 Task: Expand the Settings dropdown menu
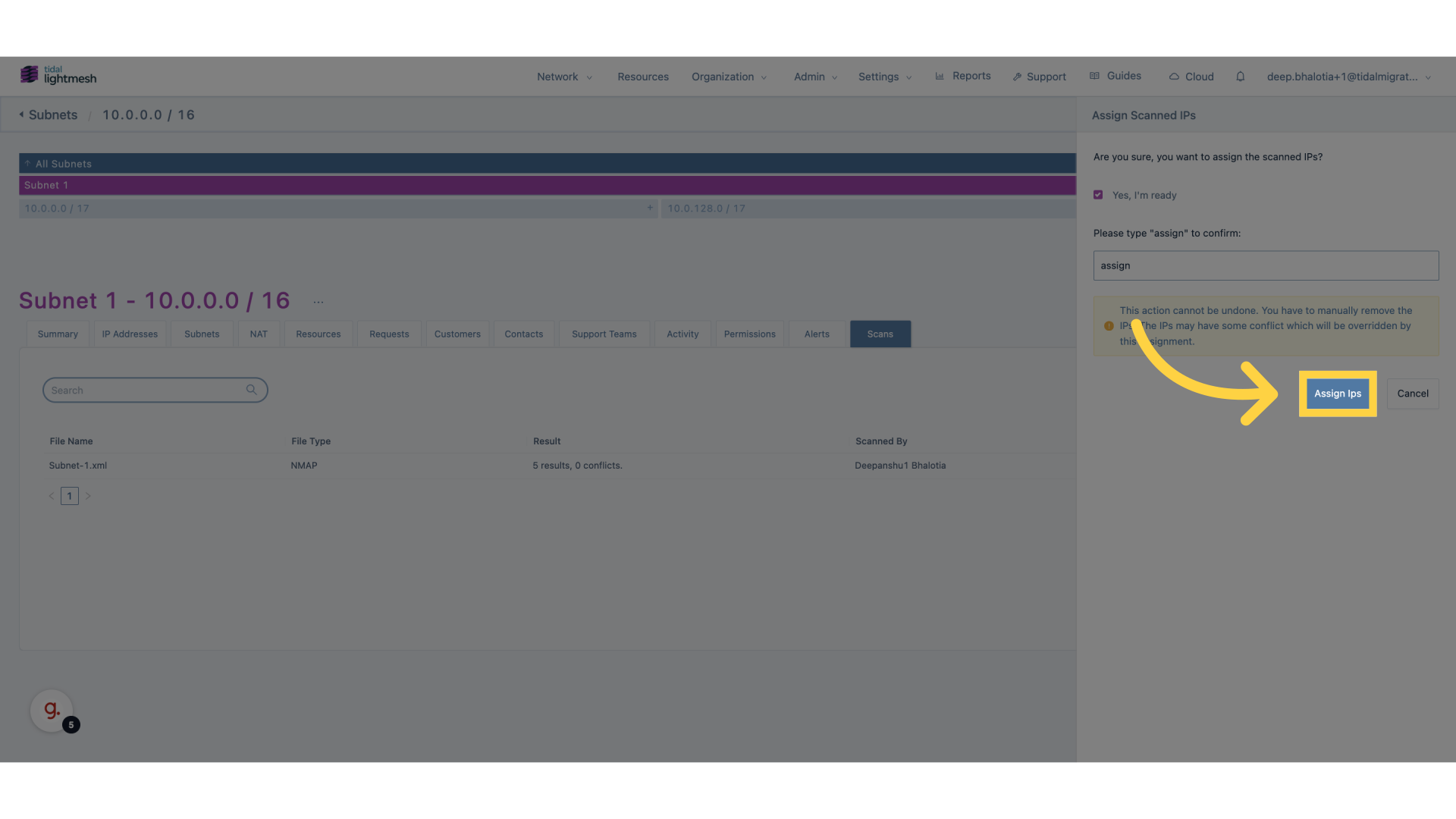(884, 76)
